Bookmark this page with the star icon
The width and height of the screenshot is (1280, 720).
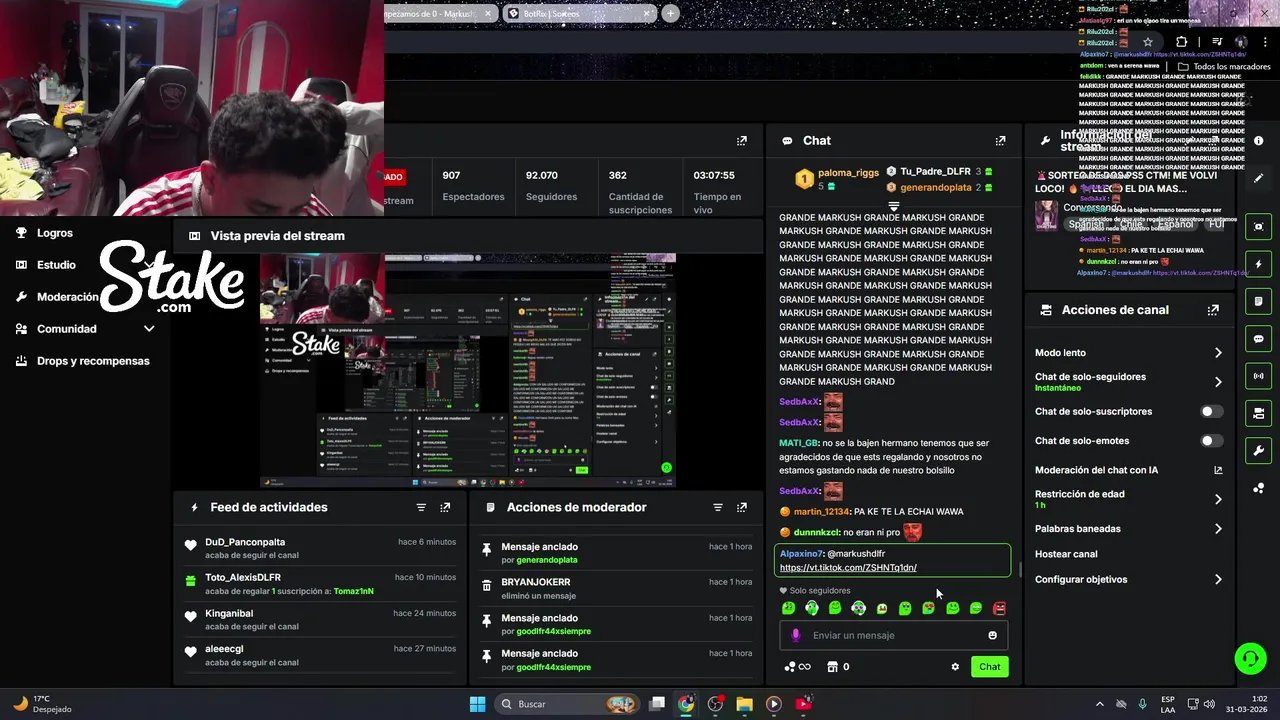click(x=1148, y=42)
